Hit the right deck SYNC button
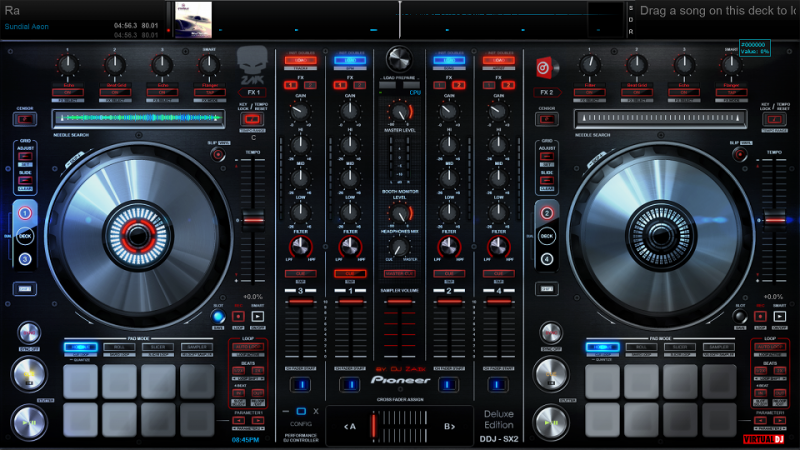The width and height of the screenshot is (800, 450). tap(551, 333)
